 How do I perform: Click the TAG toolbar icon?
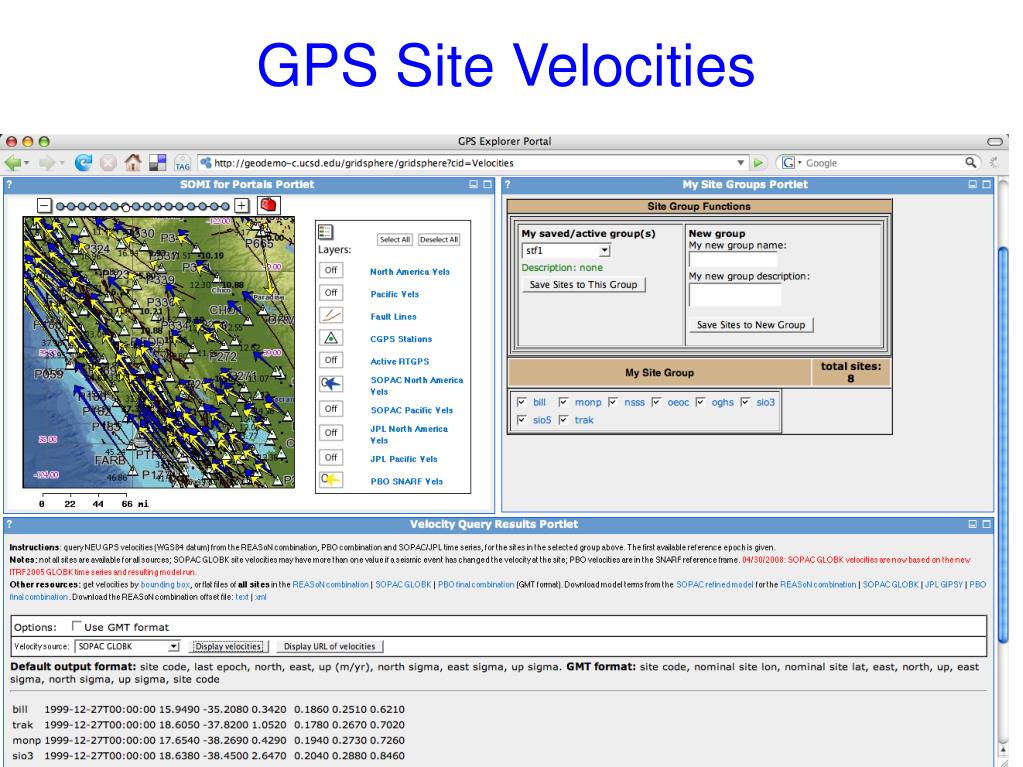pos(183,163)
